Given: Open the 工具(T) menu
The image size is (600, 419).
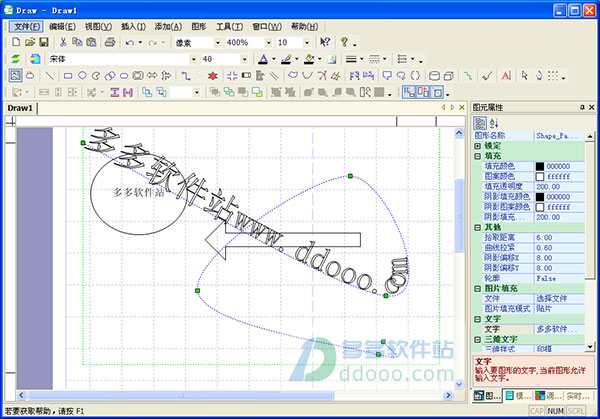Looking at the screenshot, I should (229, 26).
